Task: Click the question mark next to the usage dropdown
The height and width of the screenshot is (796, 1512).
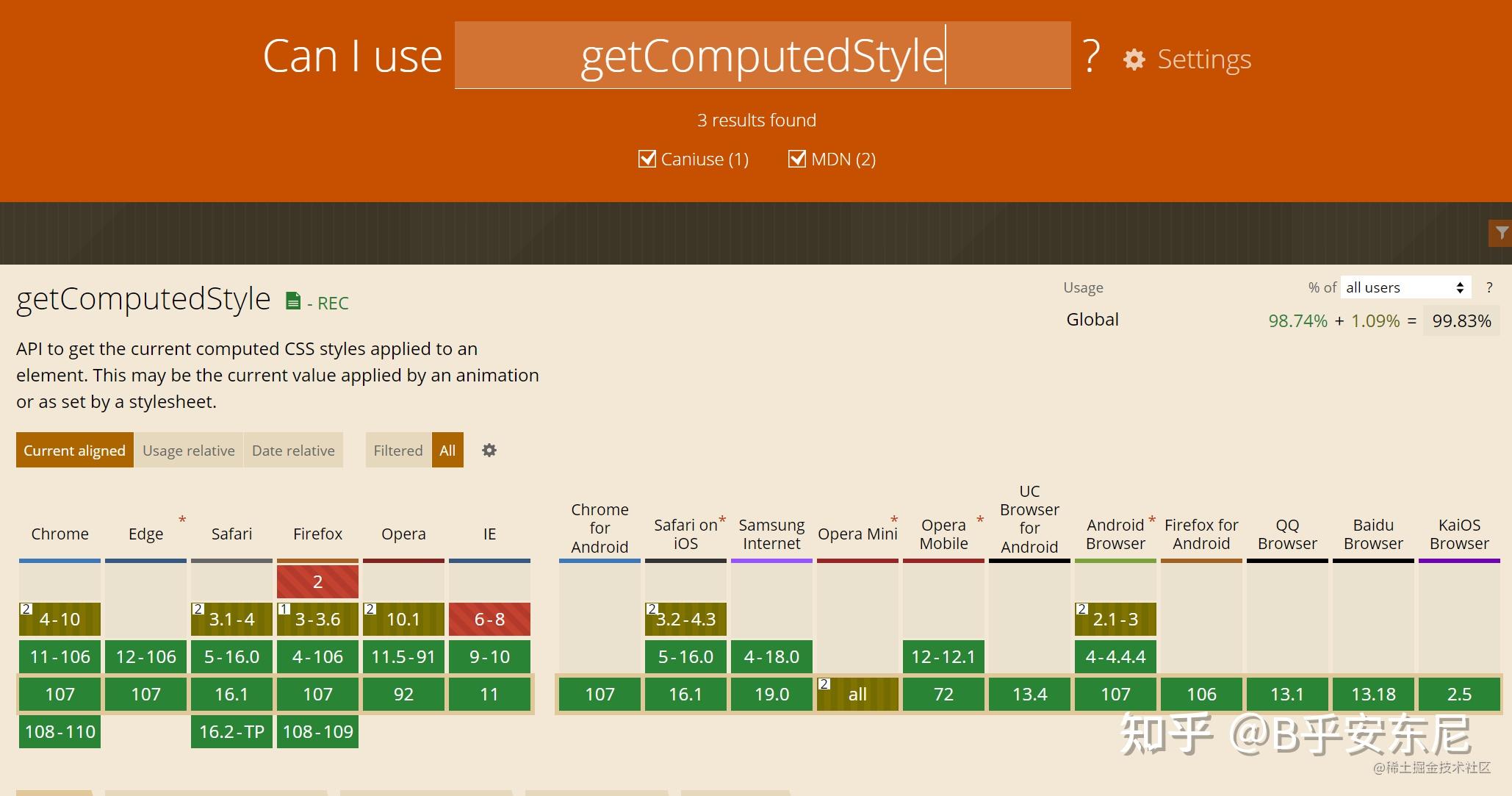Action: [1490, 287]
